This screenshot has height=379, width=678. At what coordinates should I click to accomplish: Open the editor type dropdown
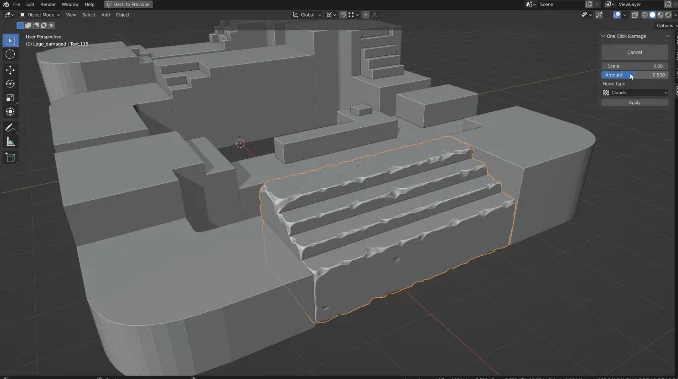pyautogui.click(x=9, y=15)
